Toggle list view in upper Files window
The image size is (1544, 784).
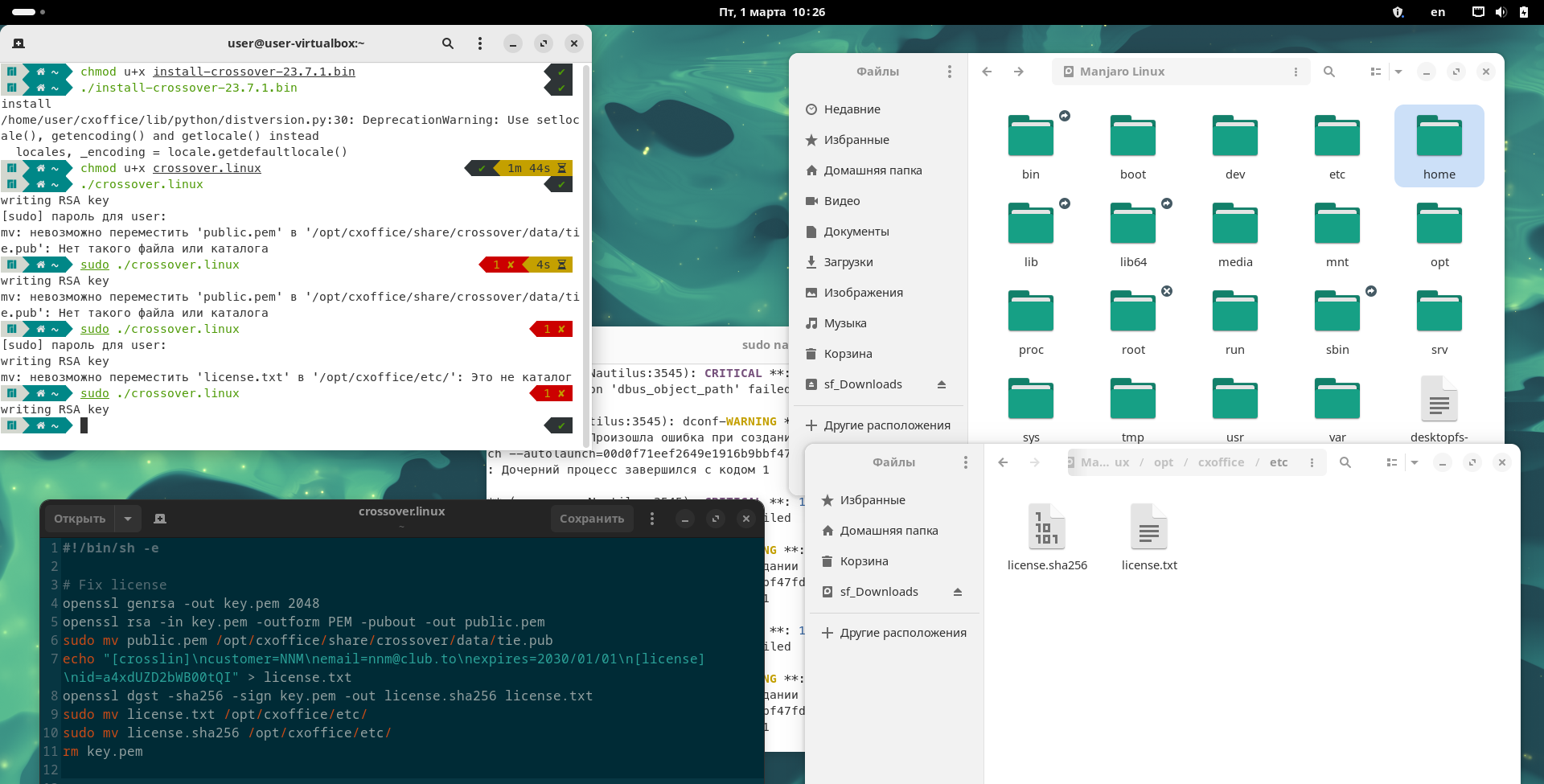(1375, 72)
